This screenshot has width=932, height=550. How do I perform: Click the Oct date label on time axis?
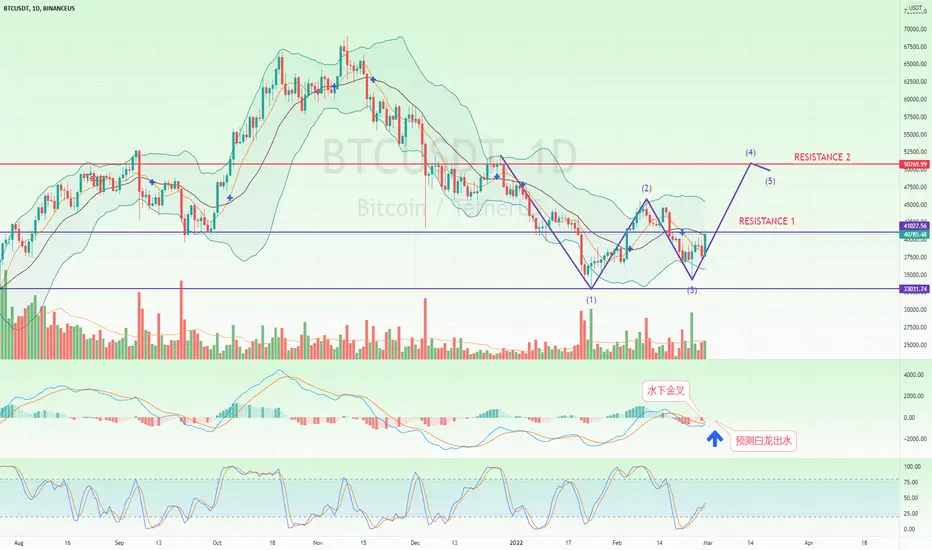pyautogui.click(x=217, y=543)
